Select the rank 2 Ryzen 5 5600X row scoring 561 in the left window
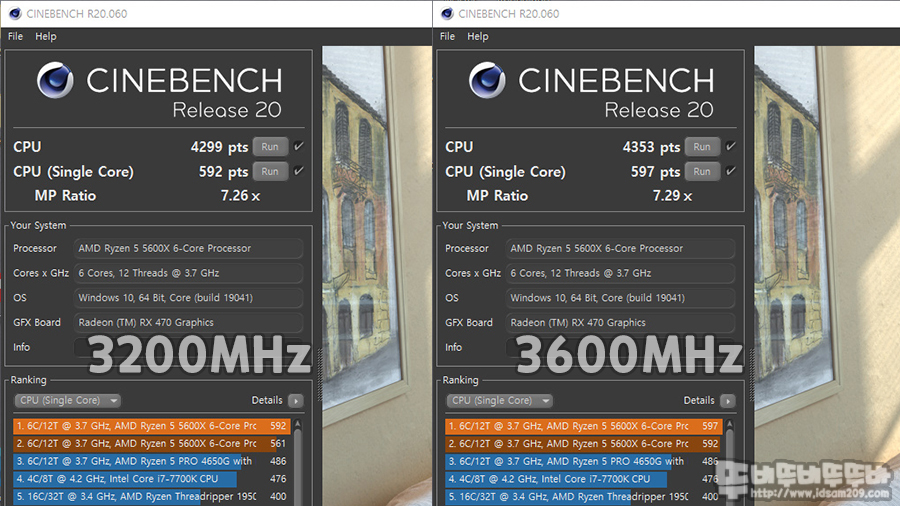The width and height of the screenshot is (900, 506). pyautogui.click(x=152, y=443)
